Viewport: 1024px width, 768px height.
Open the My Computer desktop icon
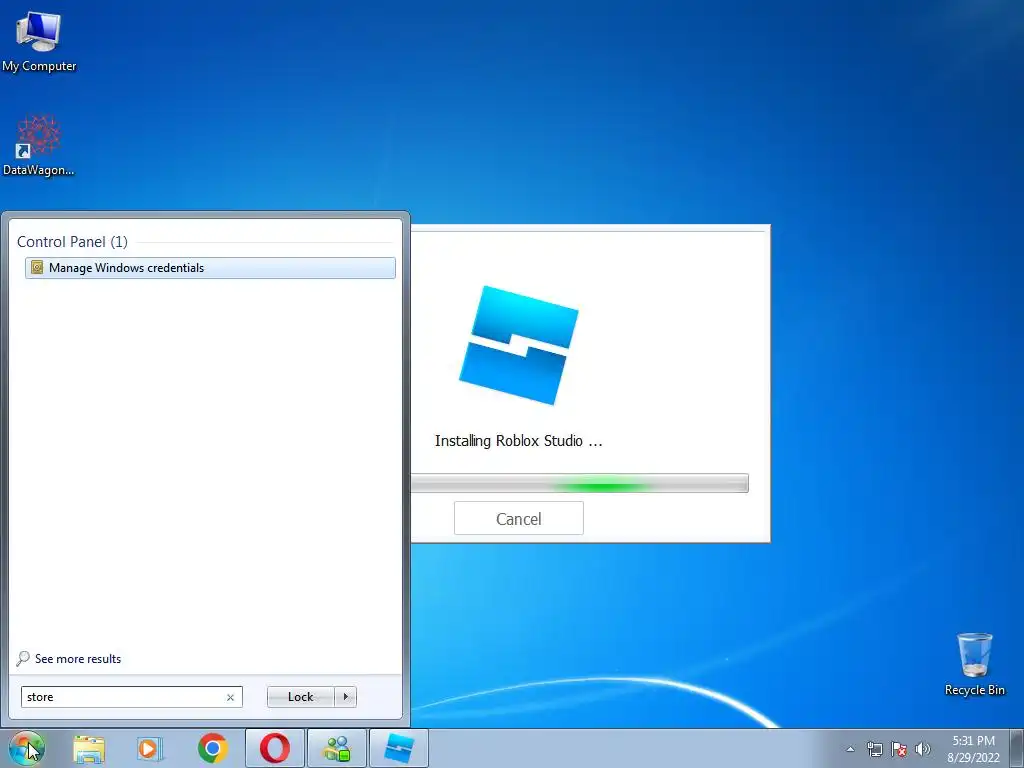tap(39, 41)
